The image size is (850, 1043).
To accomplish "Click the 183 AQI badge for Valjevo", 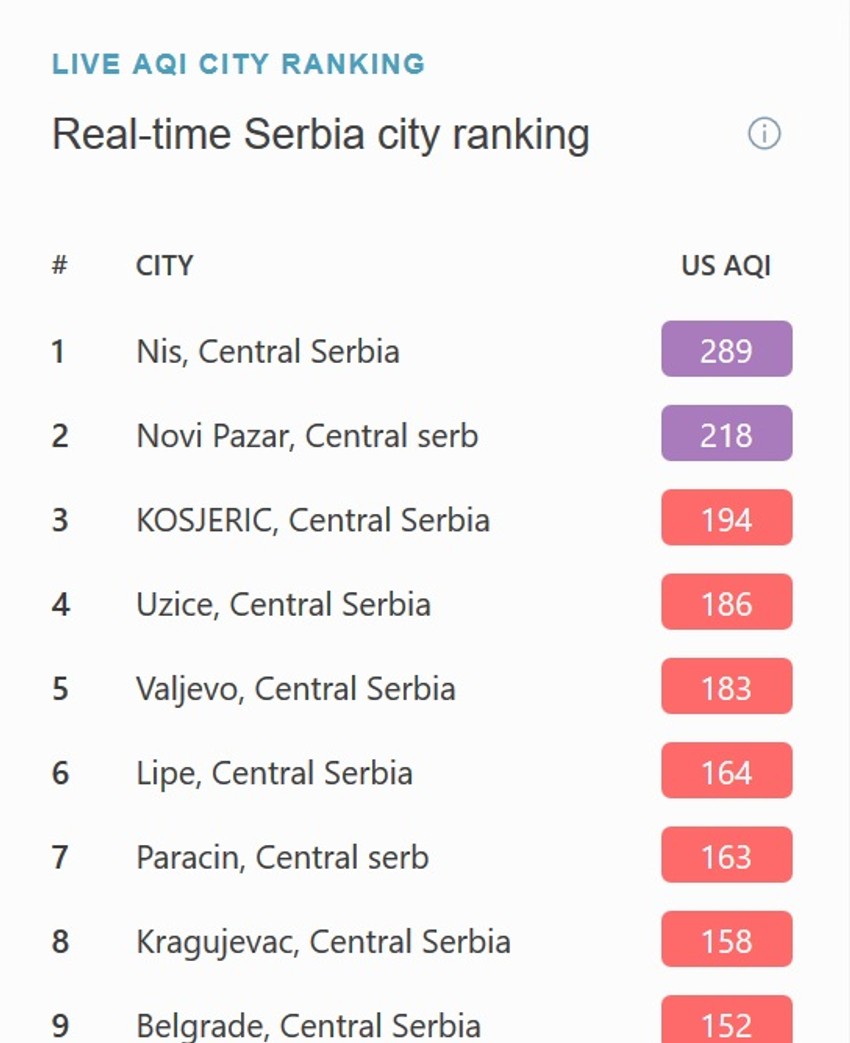I will click(x=726, y=686).
